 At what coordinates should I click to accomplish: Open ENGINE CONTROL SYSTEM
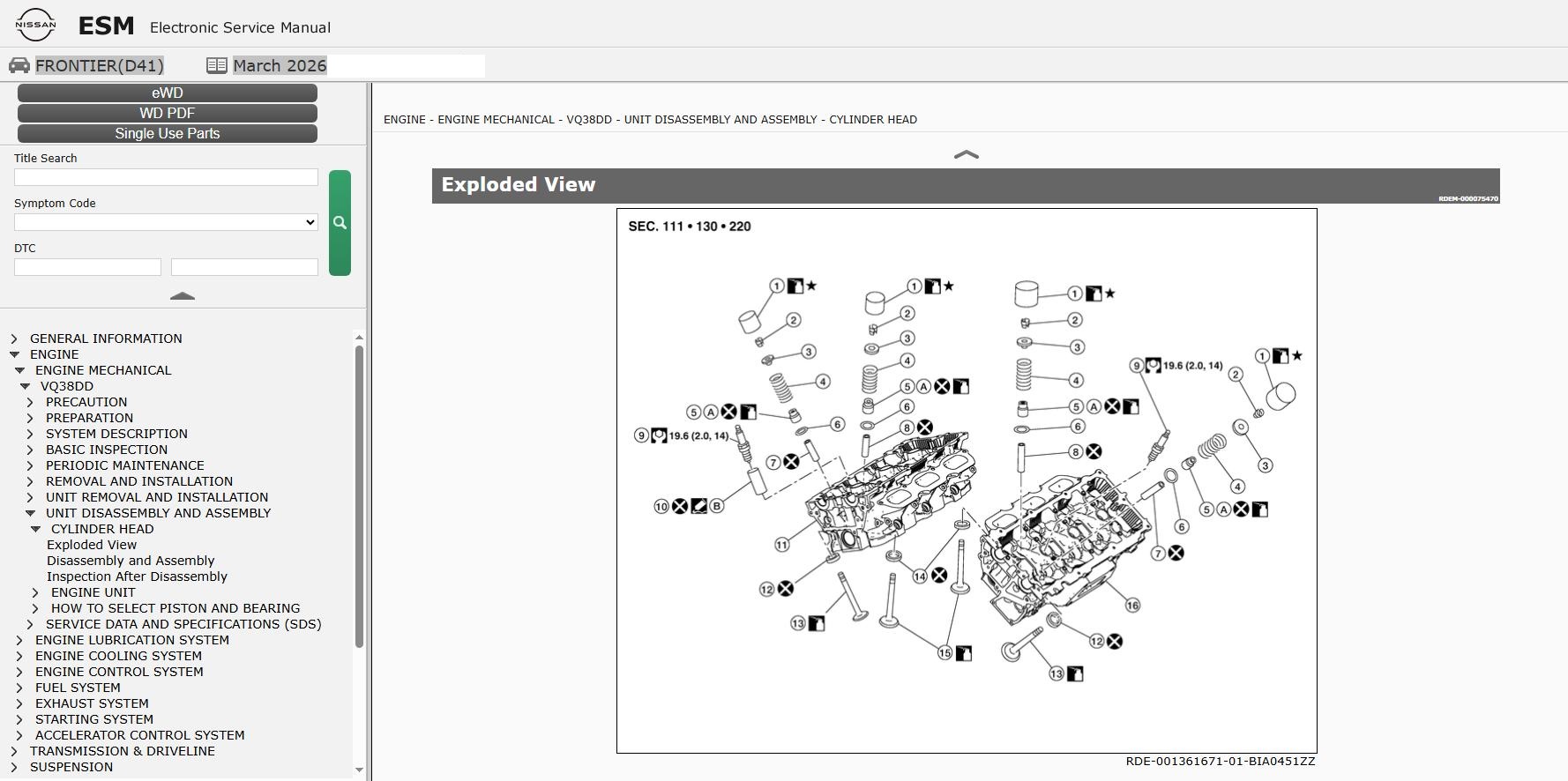tap(119, 672)
